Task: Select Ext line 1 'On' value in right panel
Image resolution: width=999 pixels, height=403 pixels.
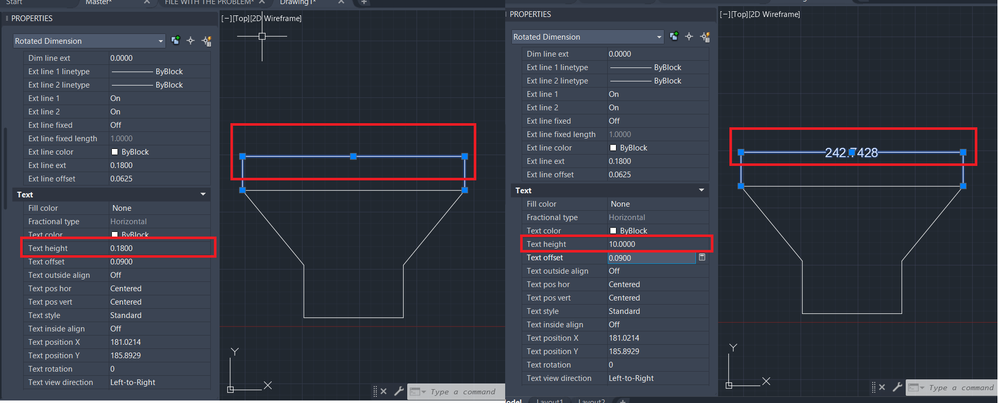Action: (x=614, y=94)
